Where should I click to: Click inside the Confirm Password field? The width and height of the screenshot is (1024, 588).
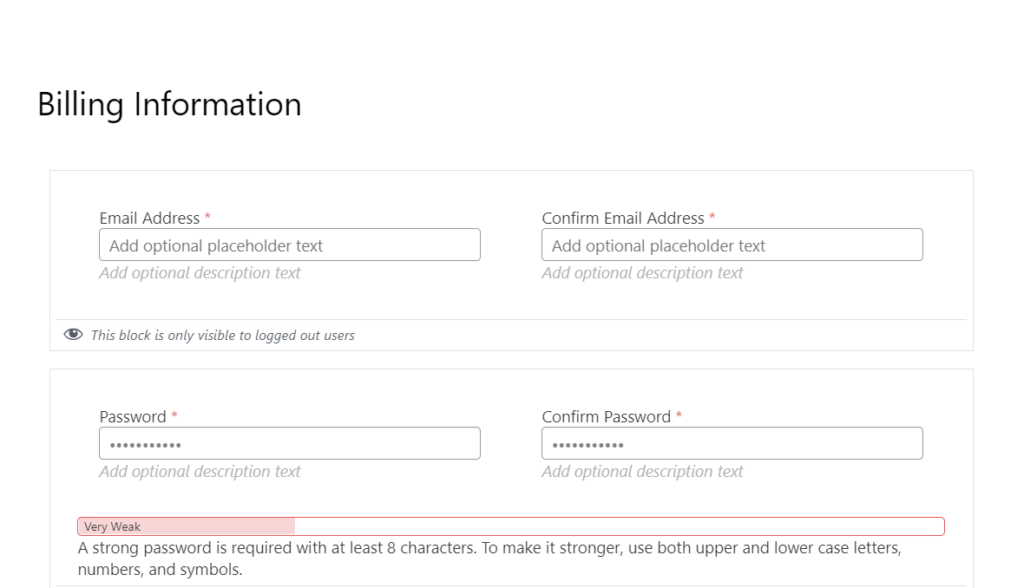tap(732, 444)
